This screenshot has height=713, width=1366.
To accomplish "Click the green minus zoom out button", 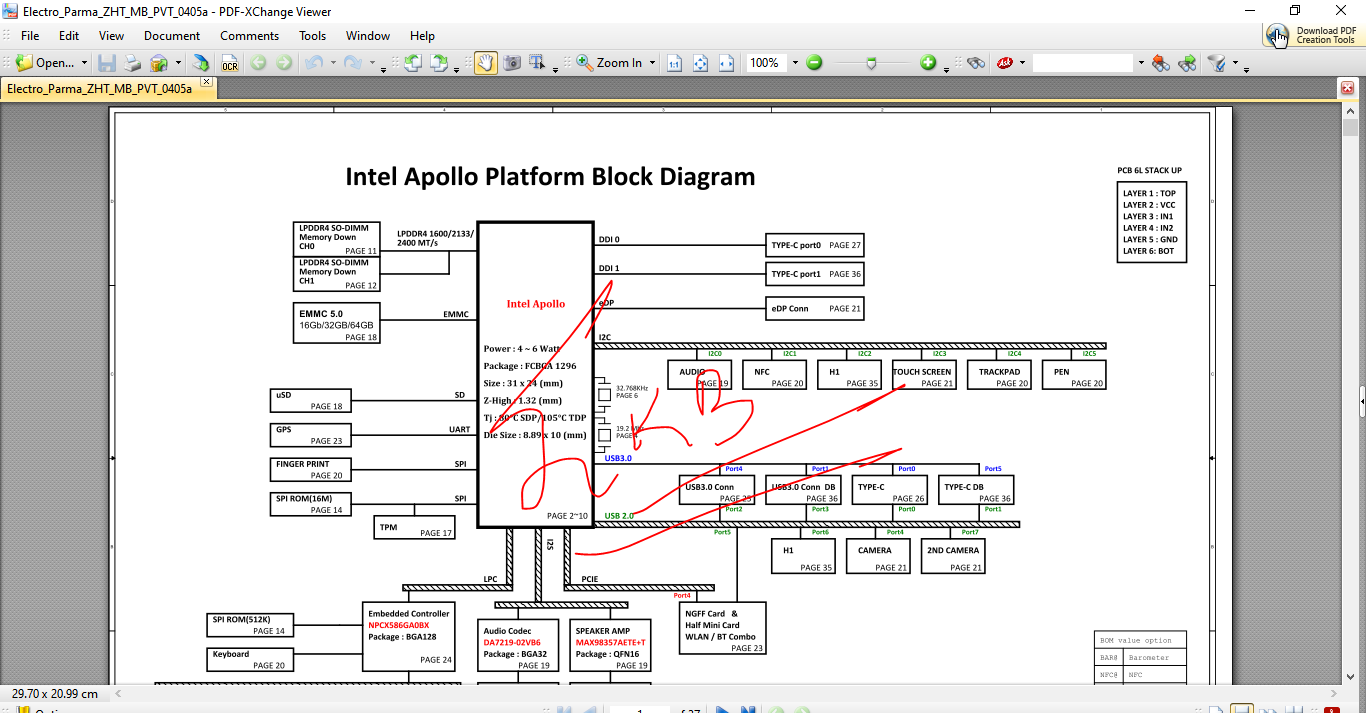I will (x=814, y=62).
